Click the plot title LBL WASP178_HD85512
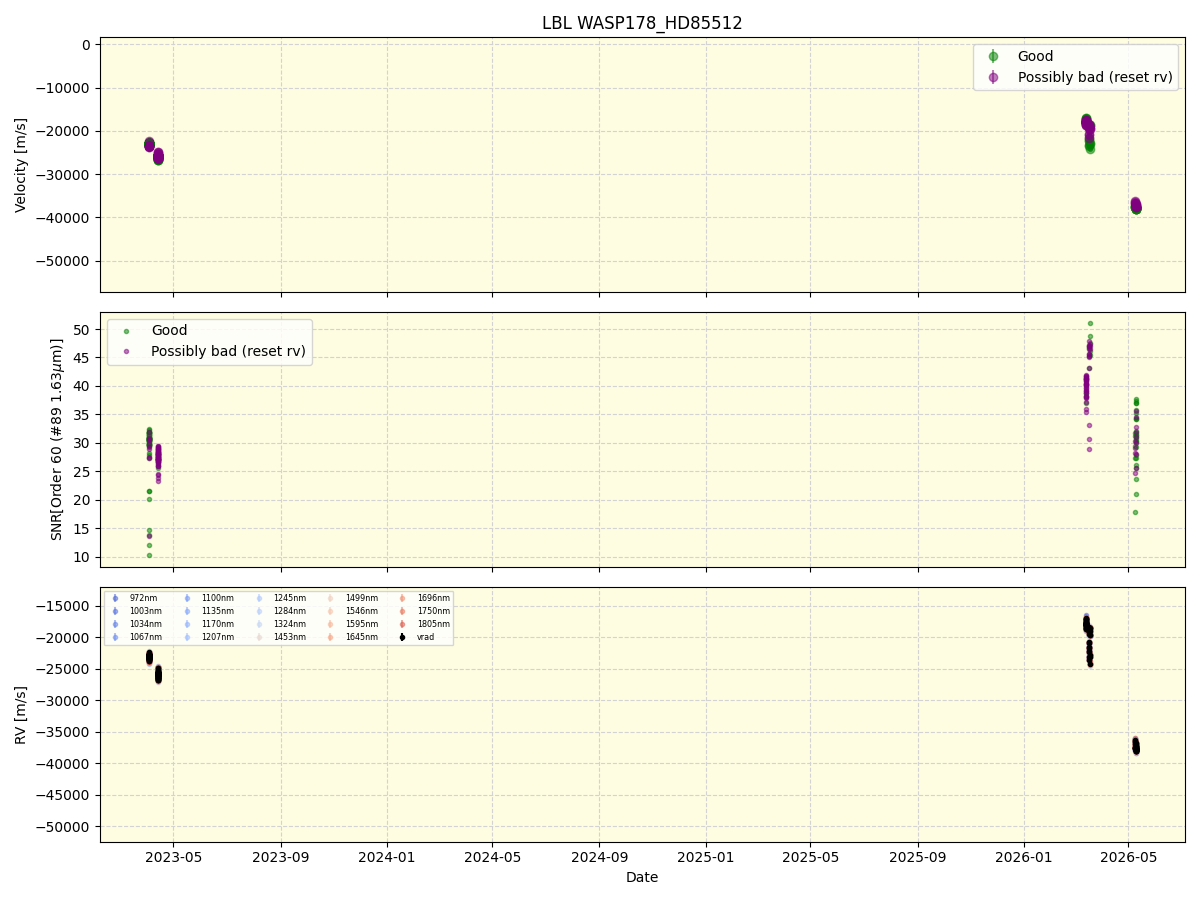This screenshot has height=900, width=1200. pyautogui.click(x=642, y=23)
